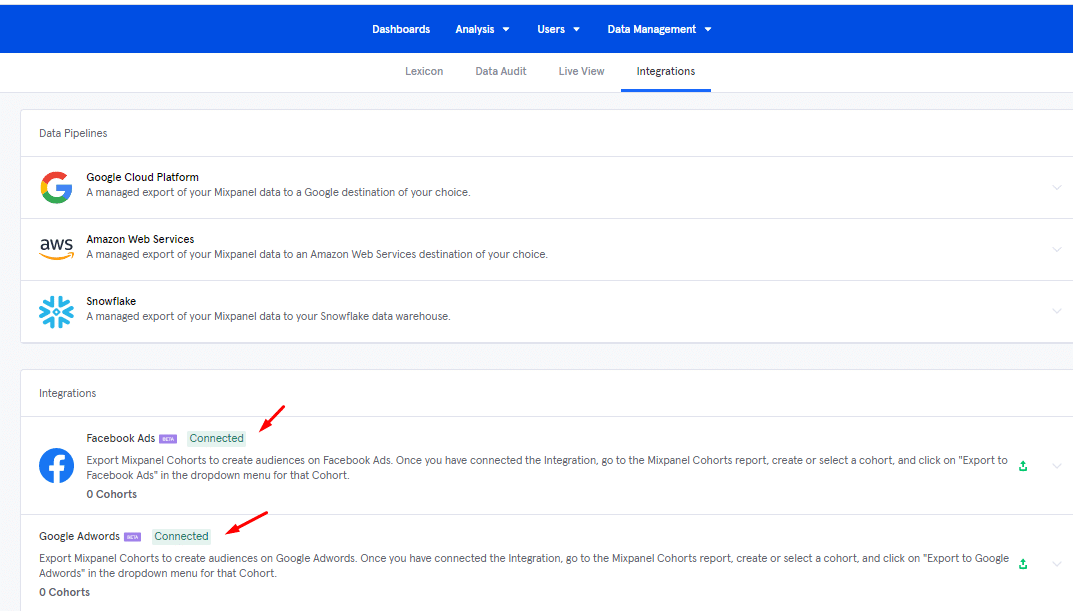Click the 0 Cohorts label under Facebook Ads
The width and height of the screenshot is (1073, 611).
(x=112, y=494)
